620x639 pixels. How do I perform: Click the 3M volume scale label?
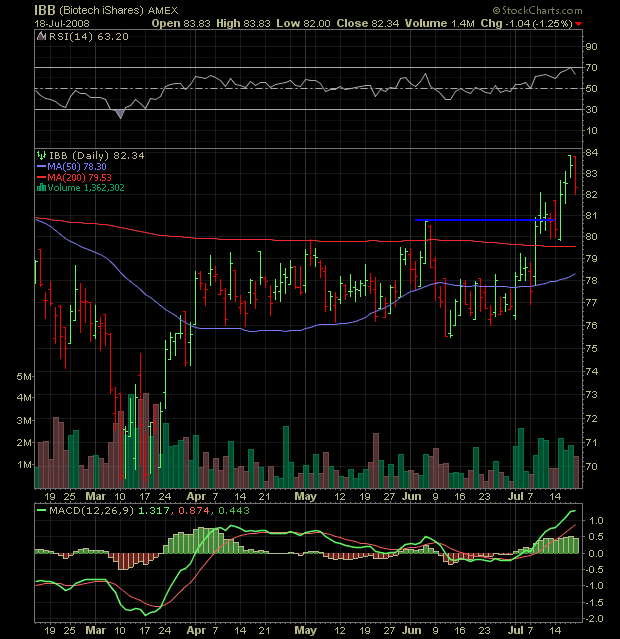pos(24,420)
